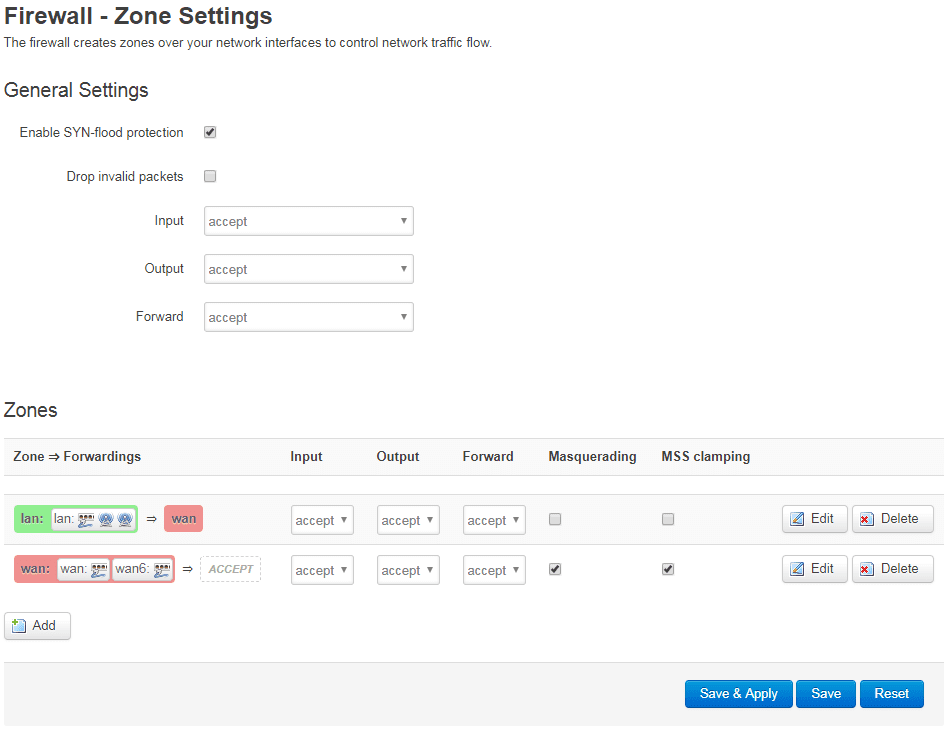Click the wan interface network icon
The height and width of the screenshot is (732, 949).
99,569
